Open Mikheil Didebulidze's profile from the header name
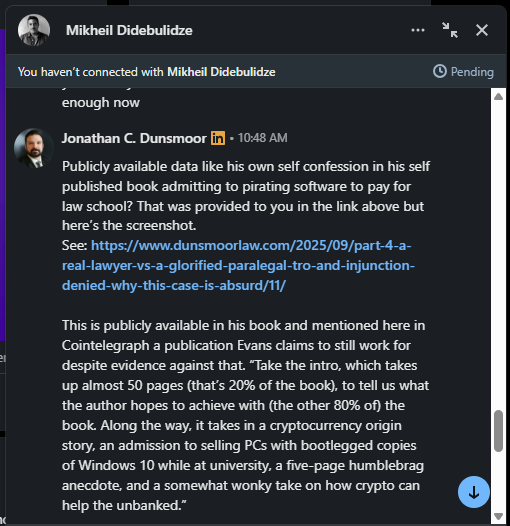Image resolution: width=510 pixels, height=526 pixels. pyautogui.click(x=129, y=31)
